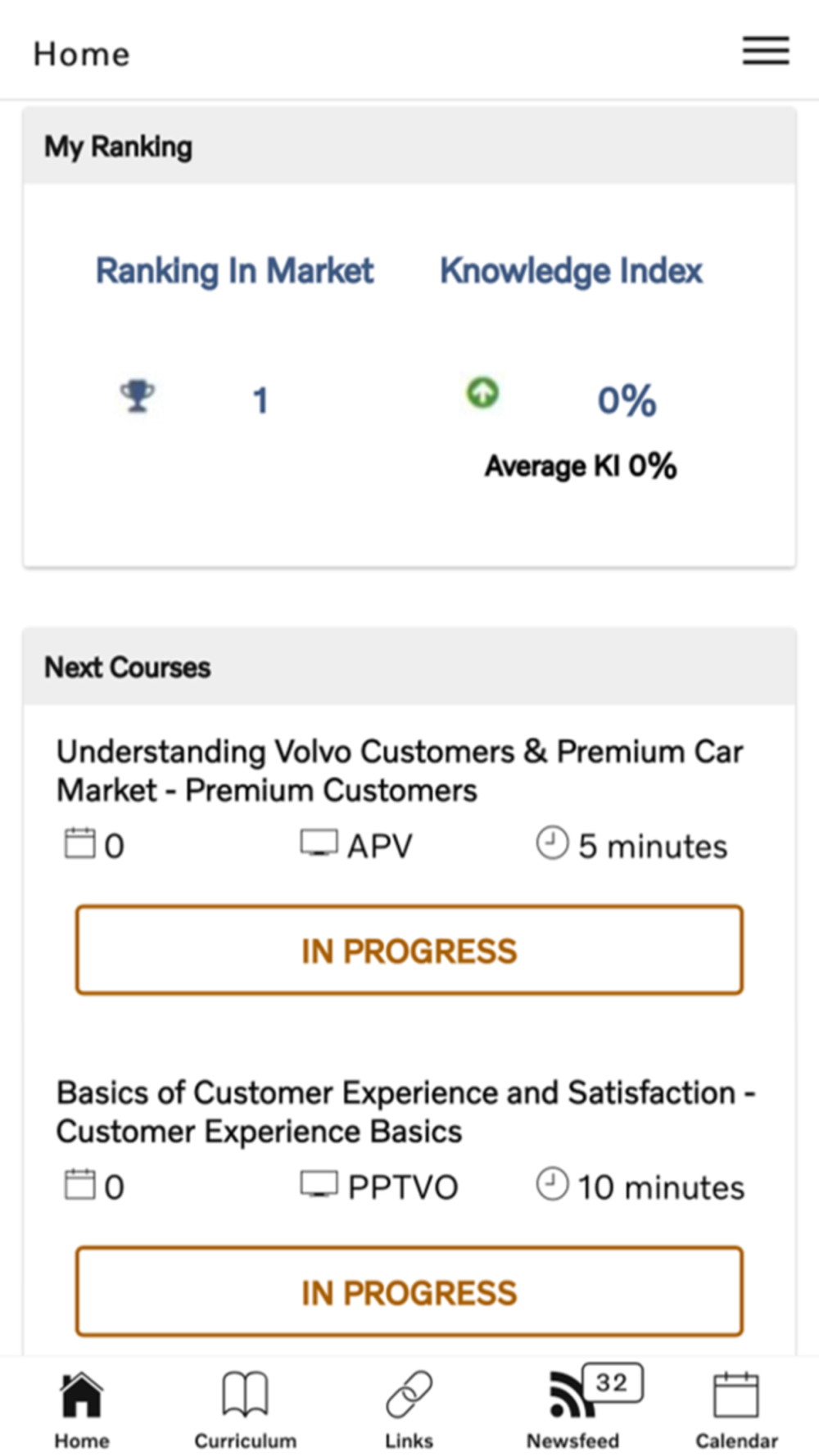Click the Ranking In Market heading

(235, 271)
